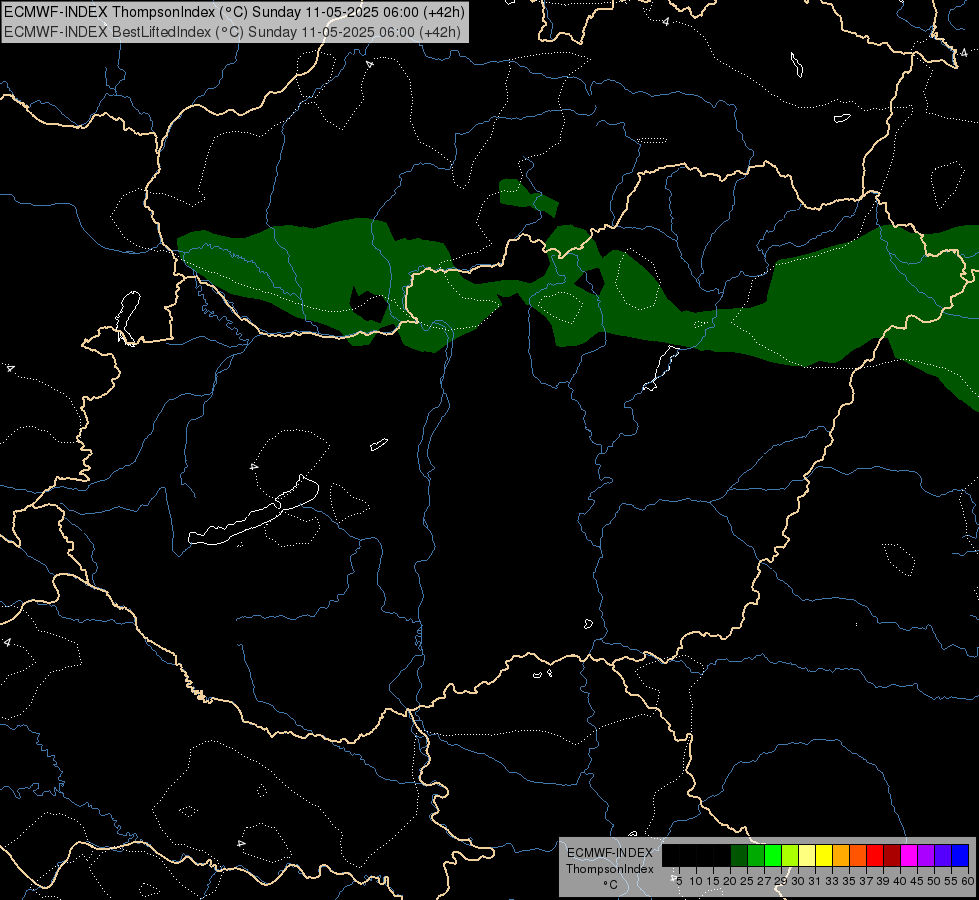
Task: Click the light orange 33-35 legend swatch
Action: pyautogui.click(x=841, y=856)
